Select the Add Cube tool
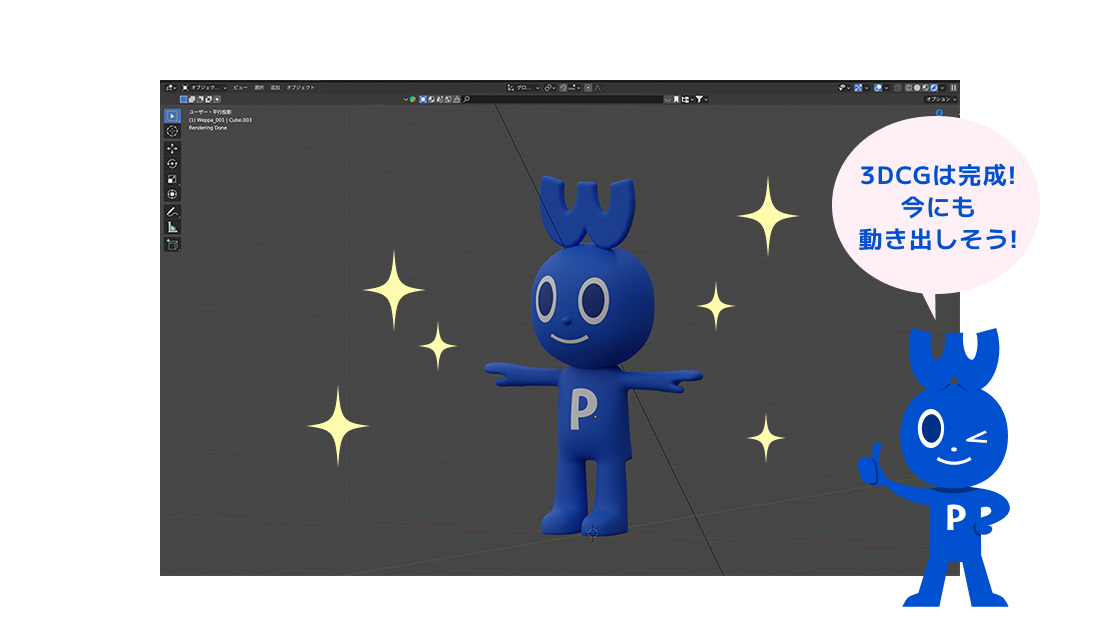 pos(172,244)
